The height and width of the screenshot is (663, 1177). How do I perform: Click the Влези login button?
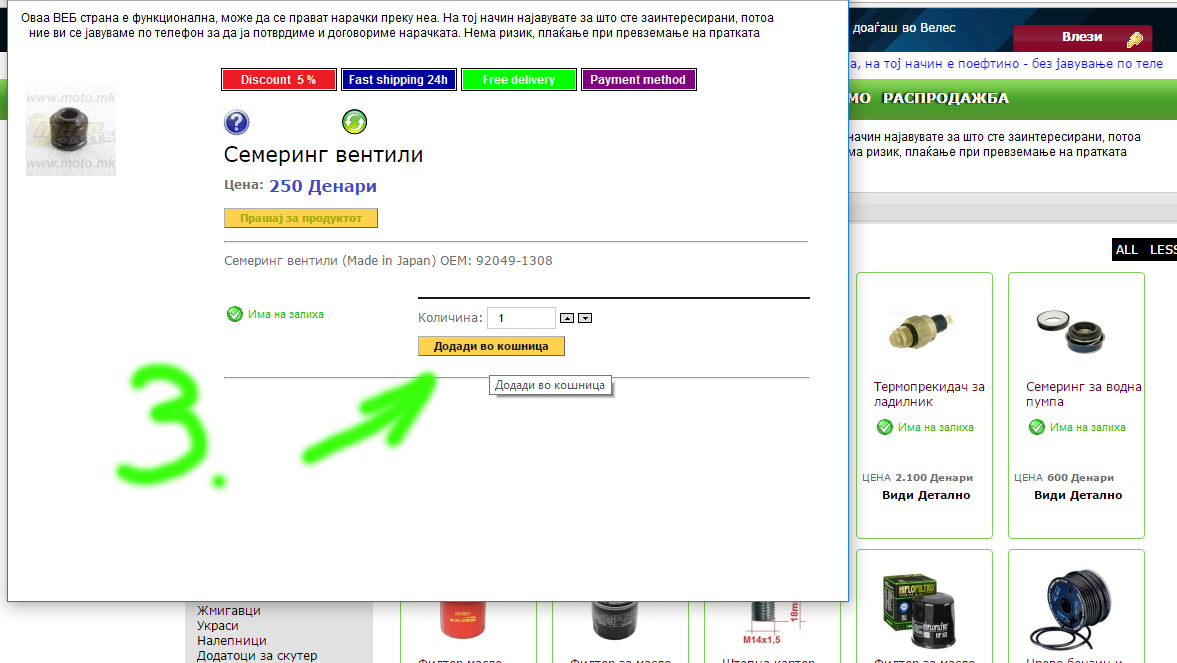click(x=1082, y=37)
